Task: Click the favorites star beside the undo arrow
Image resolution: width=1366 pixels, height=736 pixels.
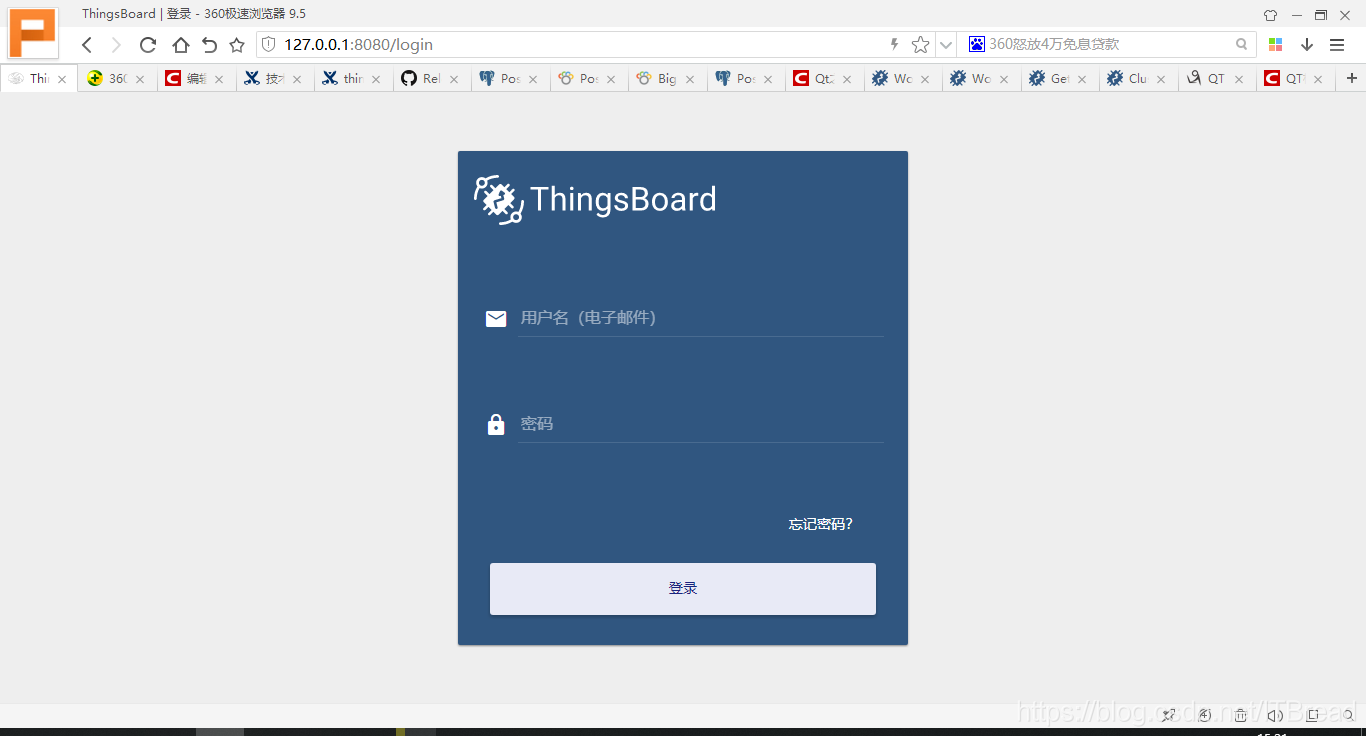Action: [x=237, y=45]
